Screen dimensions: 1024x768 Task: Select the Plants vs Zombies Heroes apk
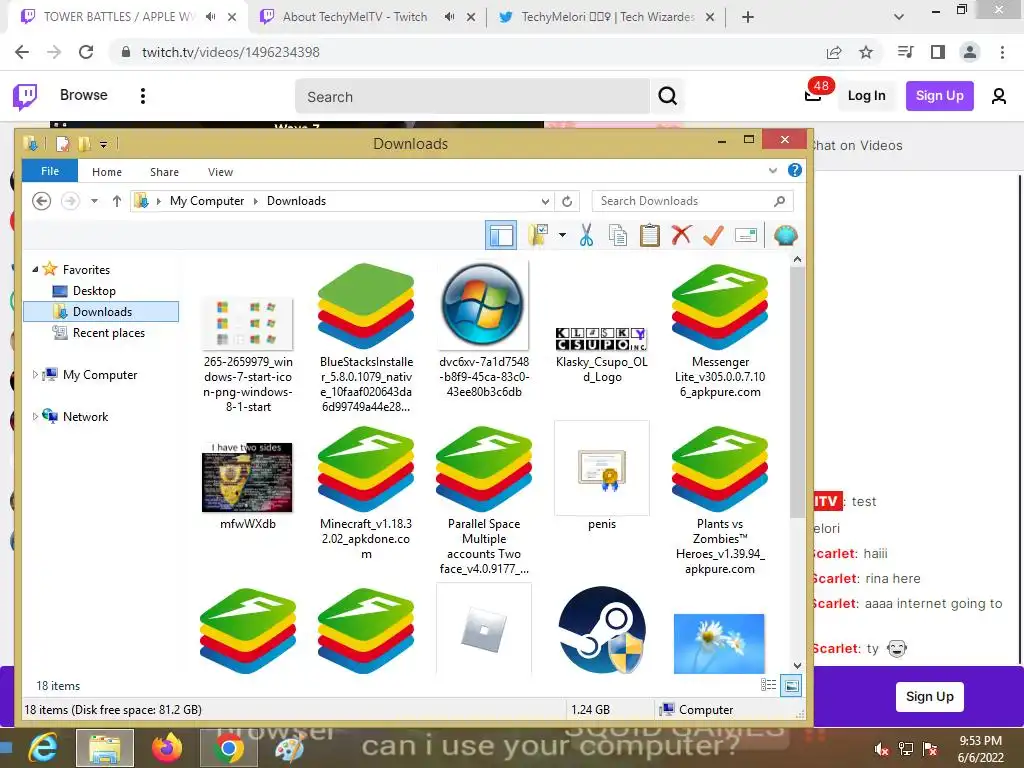[x=720, y=469]
